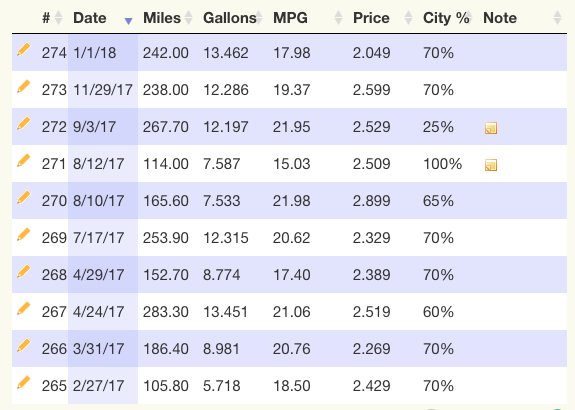
Task: View note attached to entry 271
Action: click(x=491, y=165)
